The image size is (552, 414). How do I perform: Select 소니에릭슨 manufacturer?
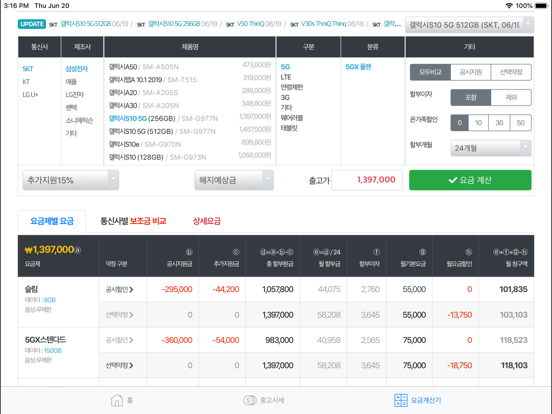point(79,120)
